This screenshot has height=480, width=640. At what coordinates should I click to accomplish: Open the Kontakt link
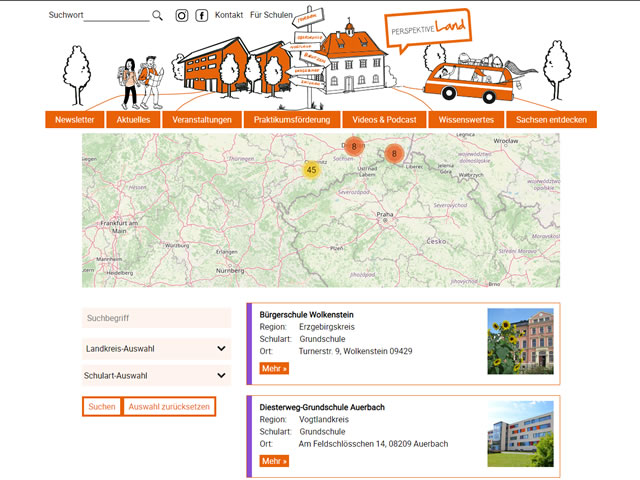229,15
